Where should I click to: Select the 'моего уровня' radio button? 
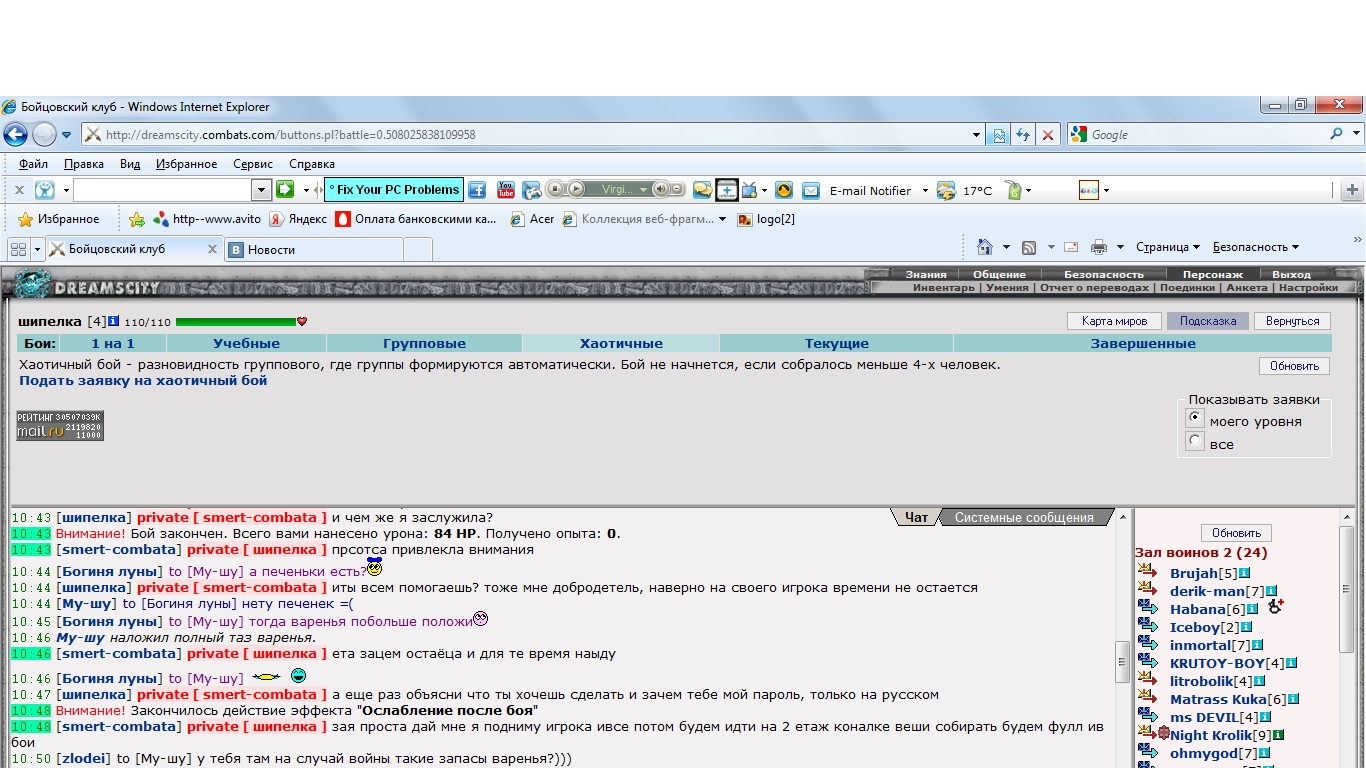pyautogui.click(x=1194, y=418)
